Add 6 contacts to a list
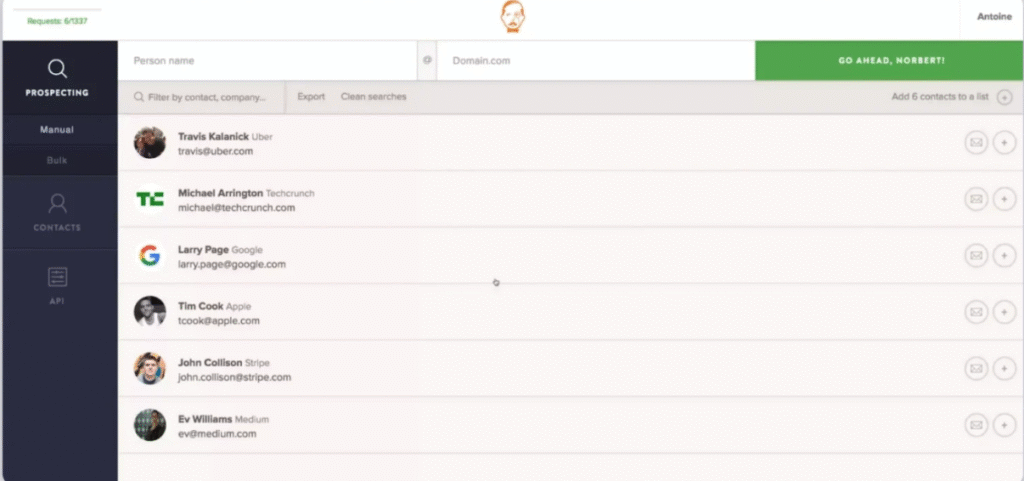Image resolution: width=1024 pixels, height=481 pixels. [x=951, y=97]
